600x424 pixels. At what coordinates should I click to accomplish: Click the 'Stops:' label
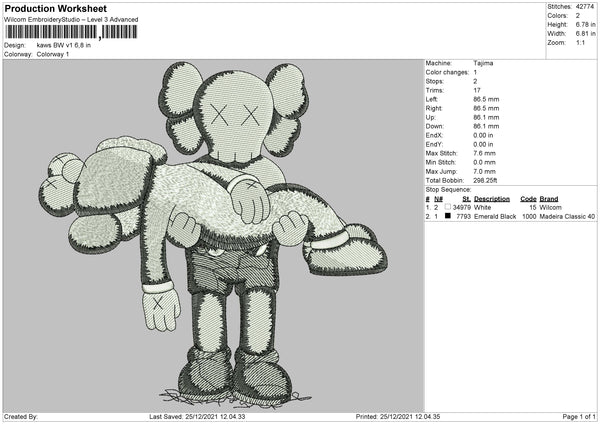(435, 82)
